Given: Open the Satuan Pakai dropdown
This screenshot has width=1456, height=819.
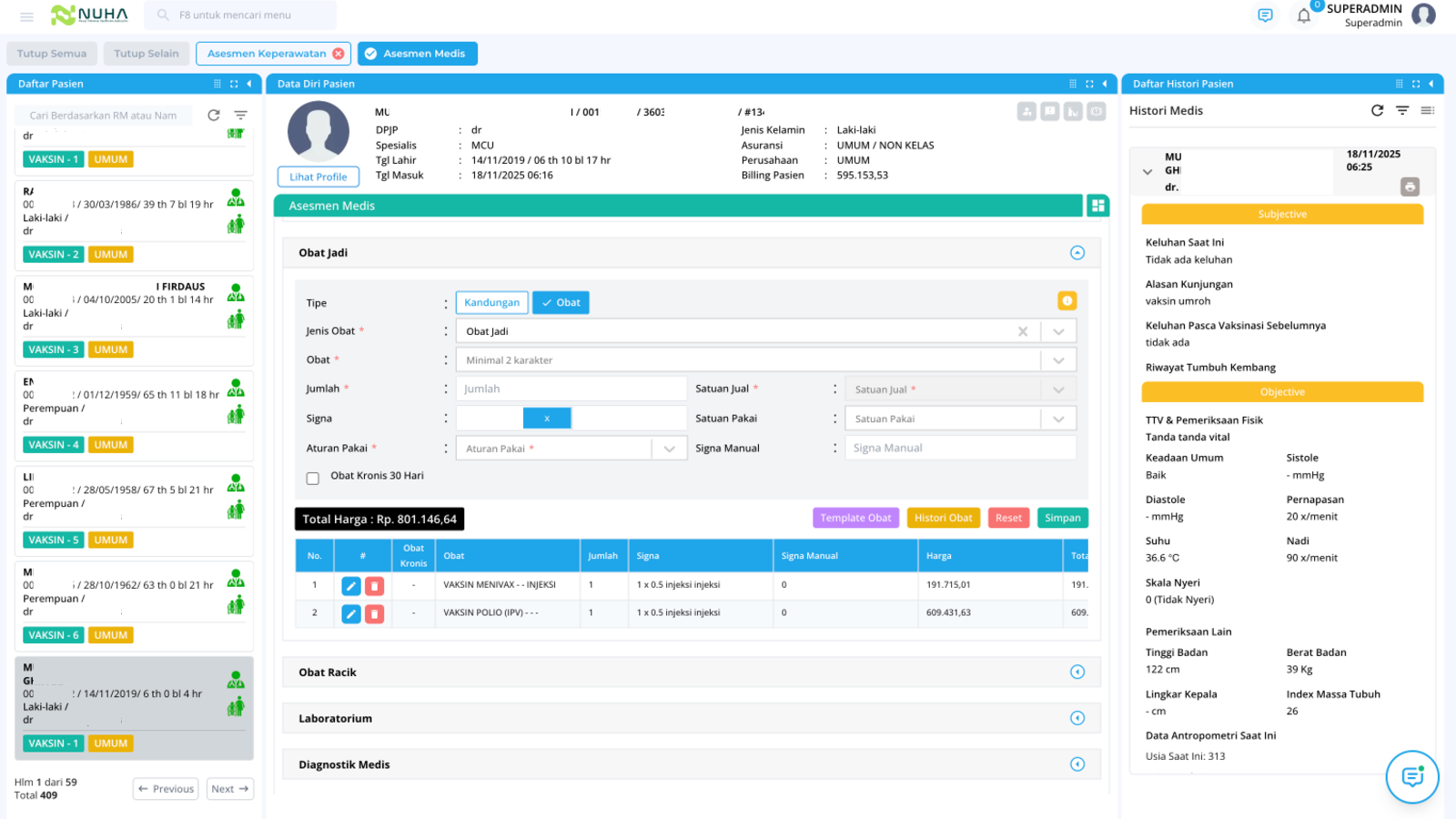Looking at the screenshot, I should point(1058,419).
